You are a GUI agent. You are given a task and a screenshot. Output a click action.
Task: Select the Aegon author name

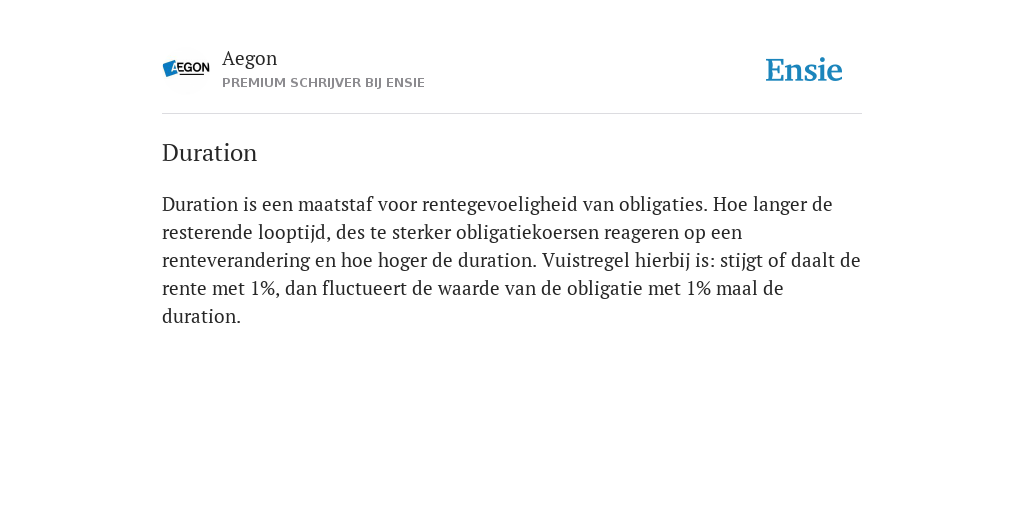(249, 59)
